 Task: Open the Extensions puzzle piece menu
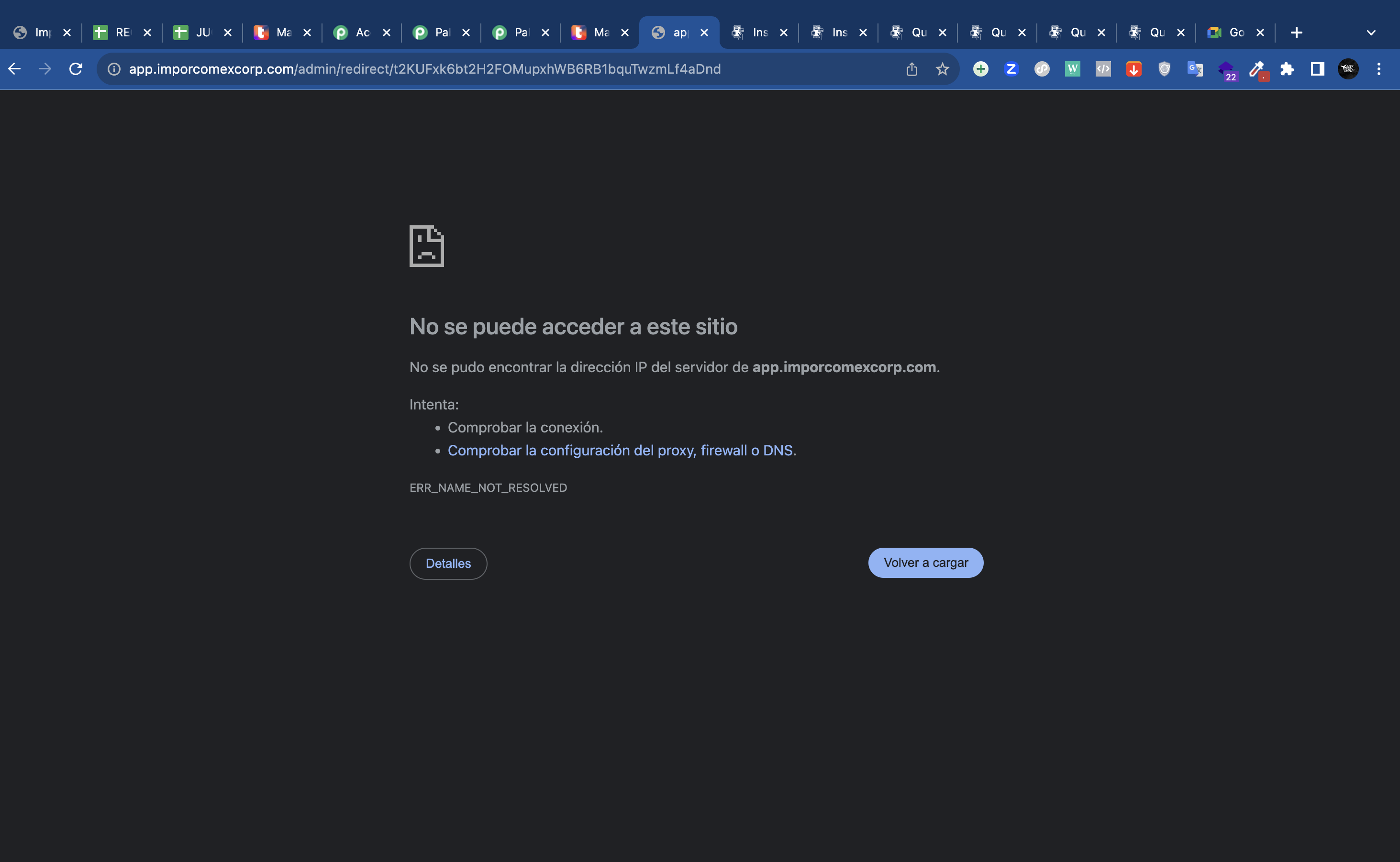click(x=1287, y=69)
